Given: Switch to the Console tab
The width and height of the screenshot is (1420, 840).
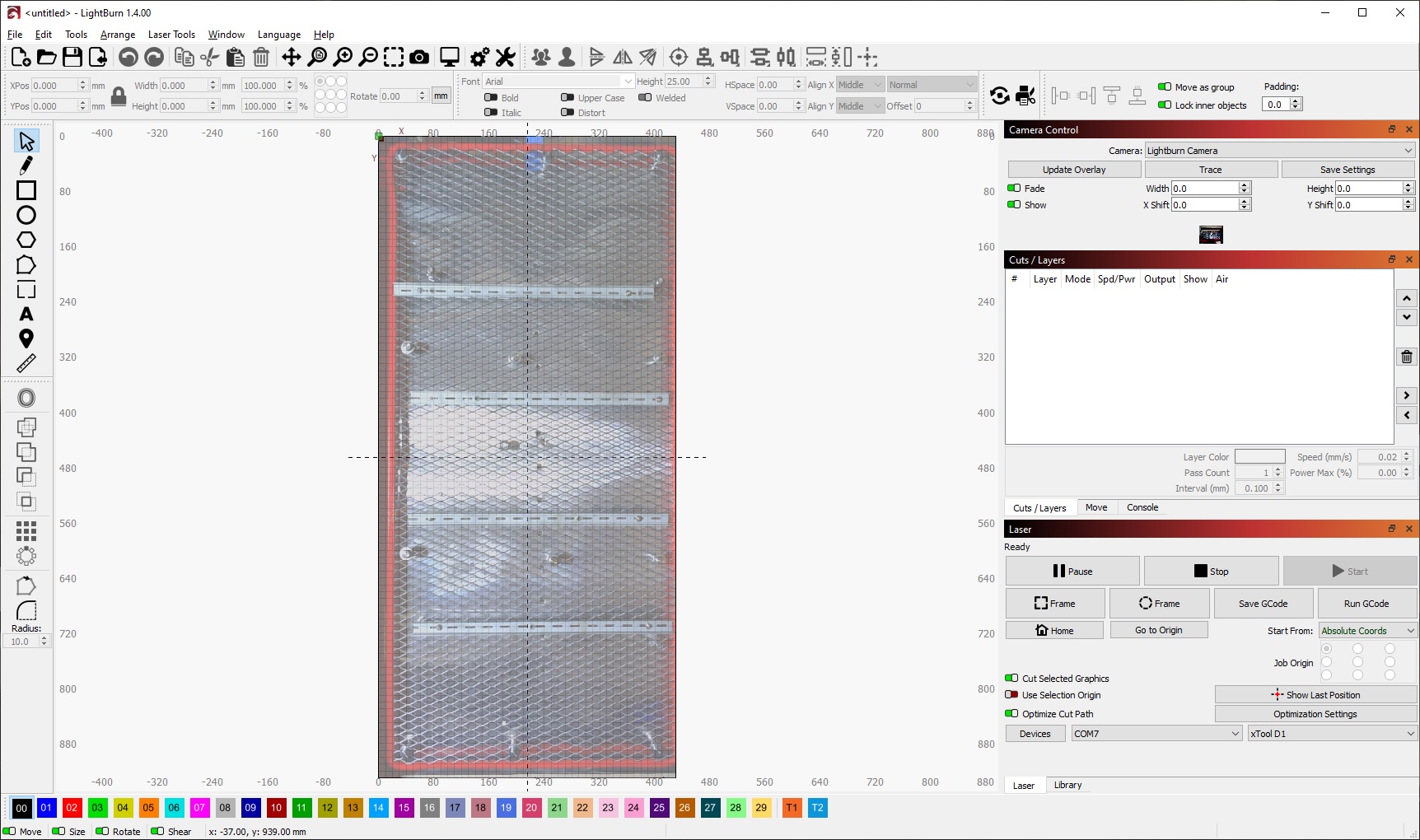Looking at the screenshot, I should pos(1142,507).
